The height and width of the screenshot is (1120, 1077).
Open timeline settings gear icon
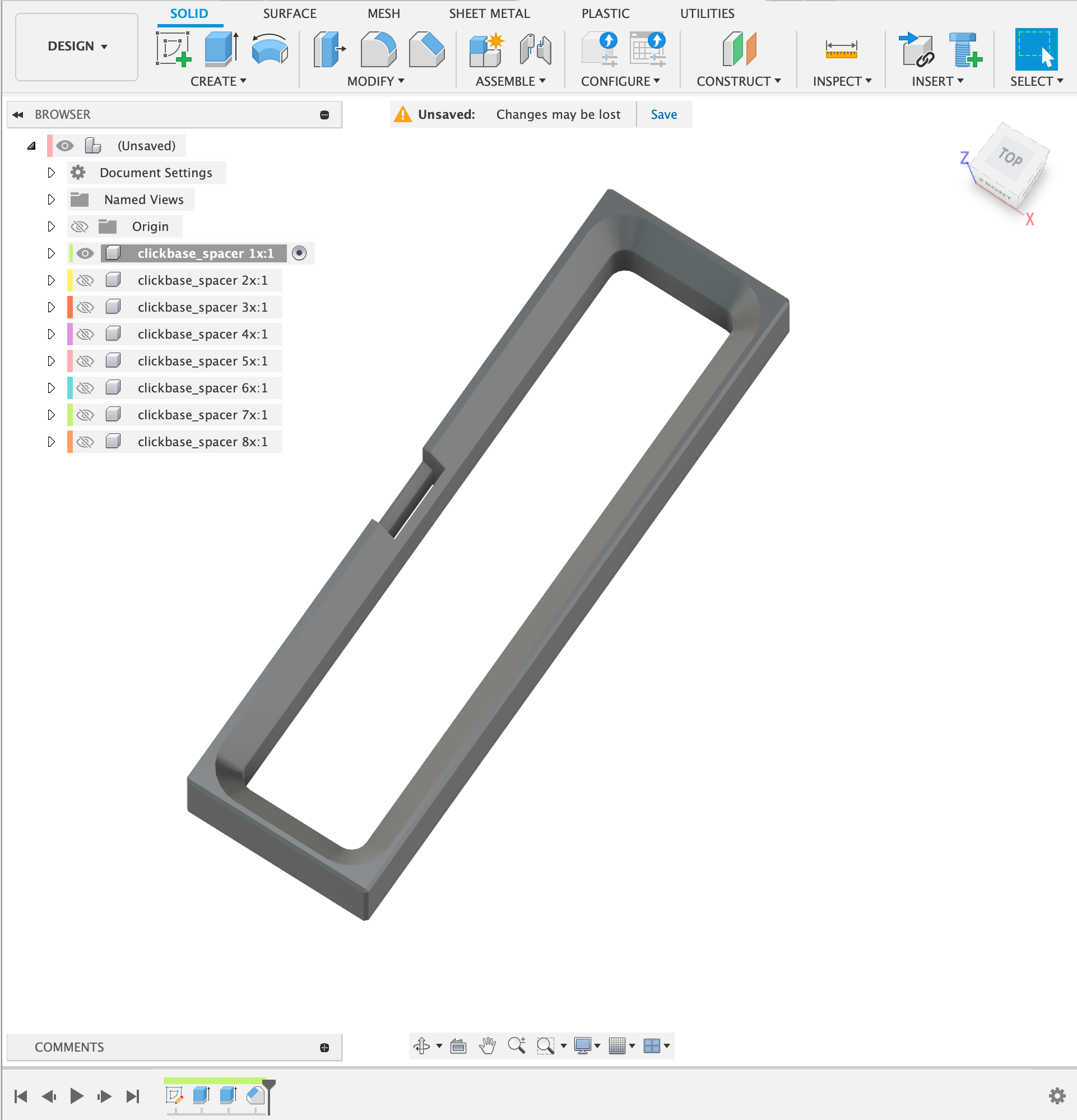tap(1057, 1095)
